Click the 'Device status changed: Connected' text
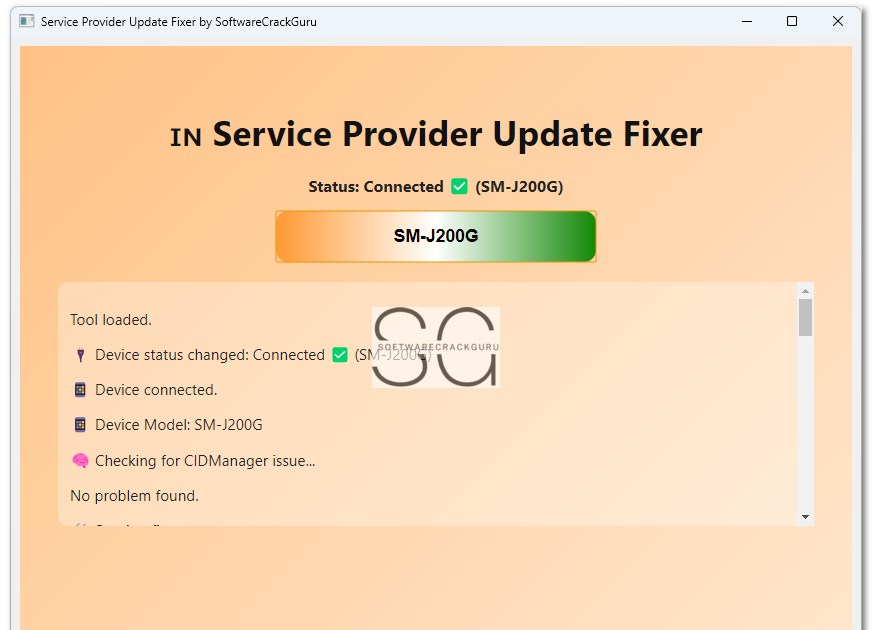The image size is (873, 630). click(210, 355)
